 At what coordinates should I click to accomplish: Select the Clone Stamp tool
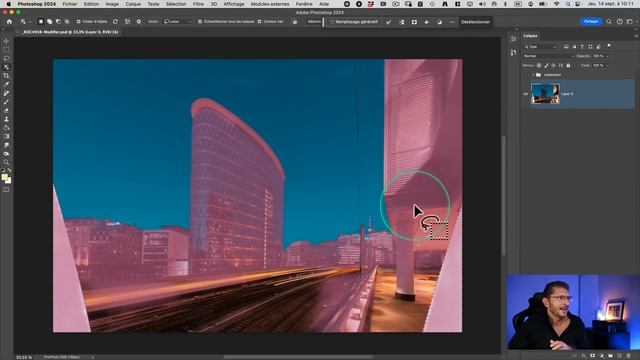(6, 119)
